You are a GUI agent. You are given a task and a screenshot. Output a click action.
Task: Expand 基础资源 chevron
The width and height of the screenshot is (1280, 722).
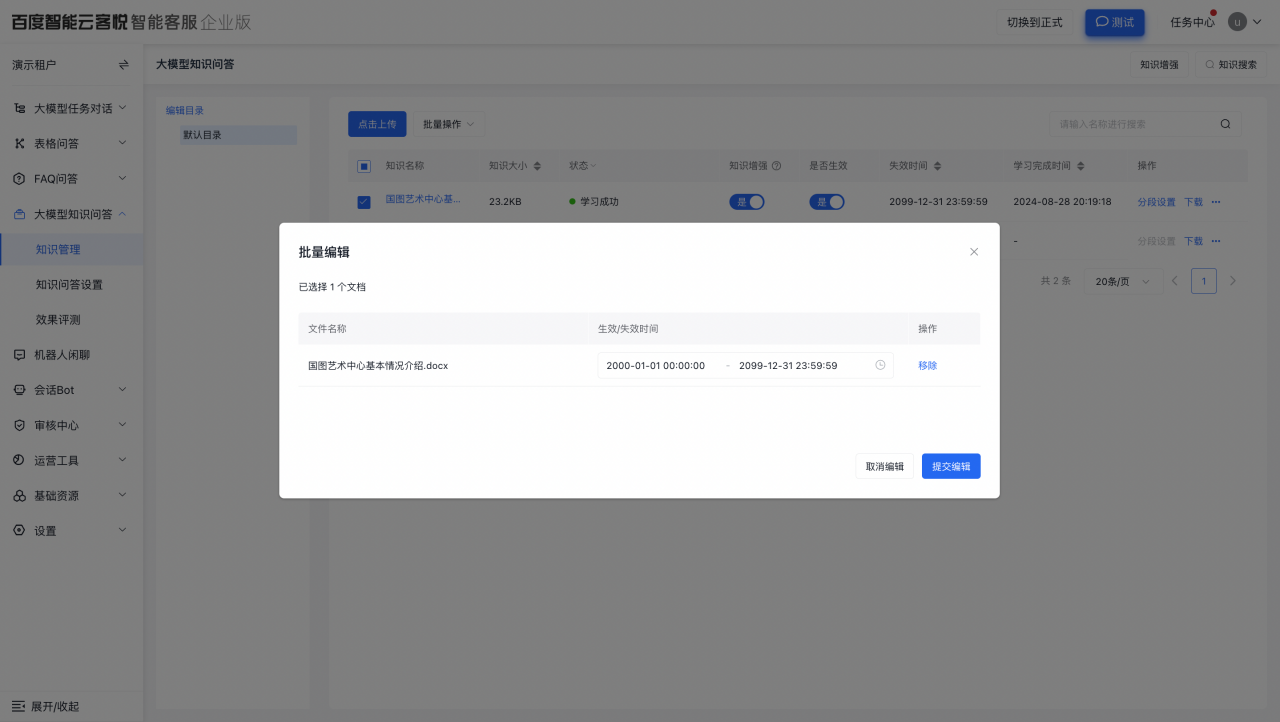point(122,496)
